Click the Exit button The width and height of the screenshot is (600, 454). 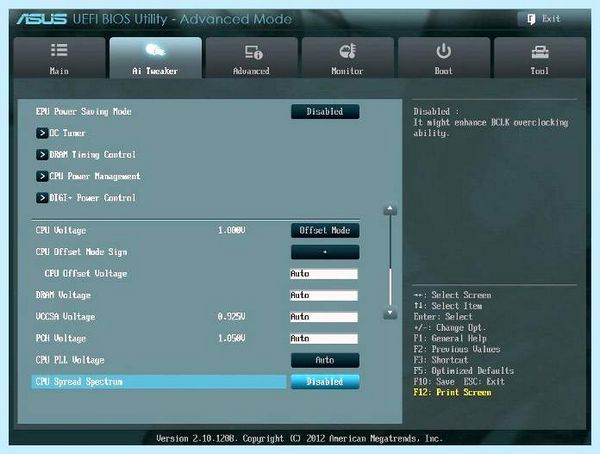pos(545,19)
